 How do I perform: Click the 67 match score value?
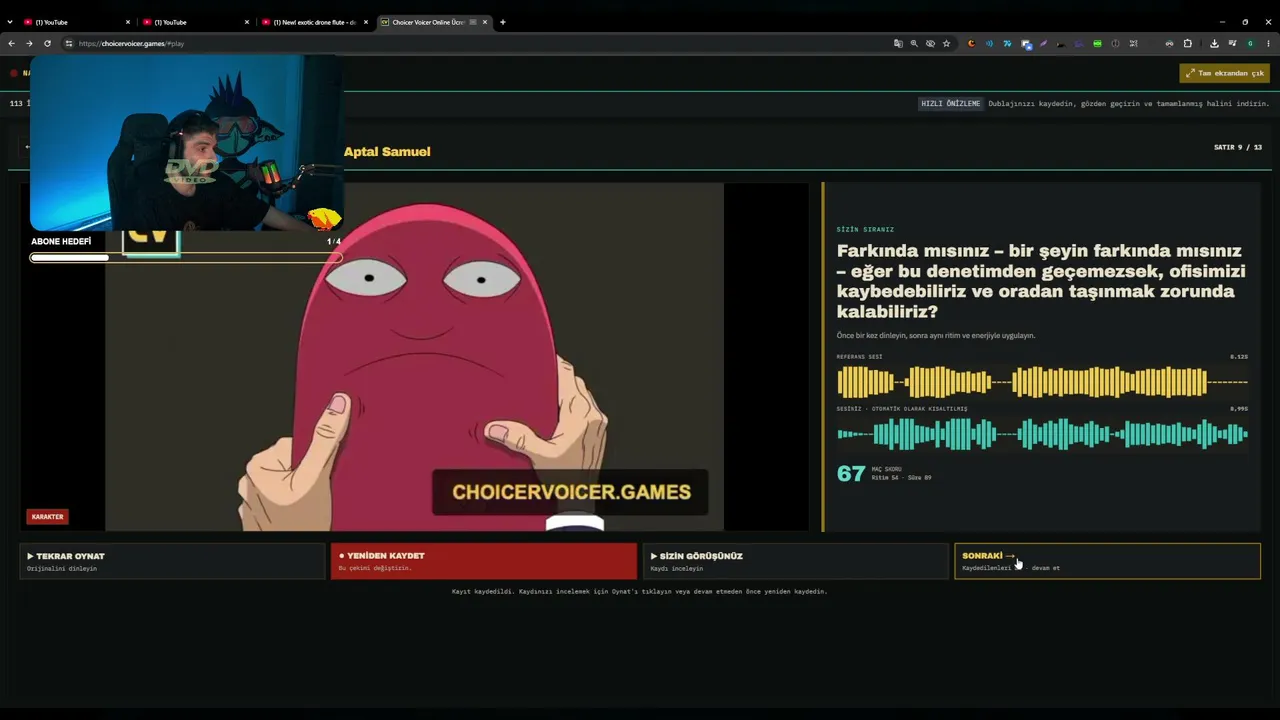click(x=851, y=474)
